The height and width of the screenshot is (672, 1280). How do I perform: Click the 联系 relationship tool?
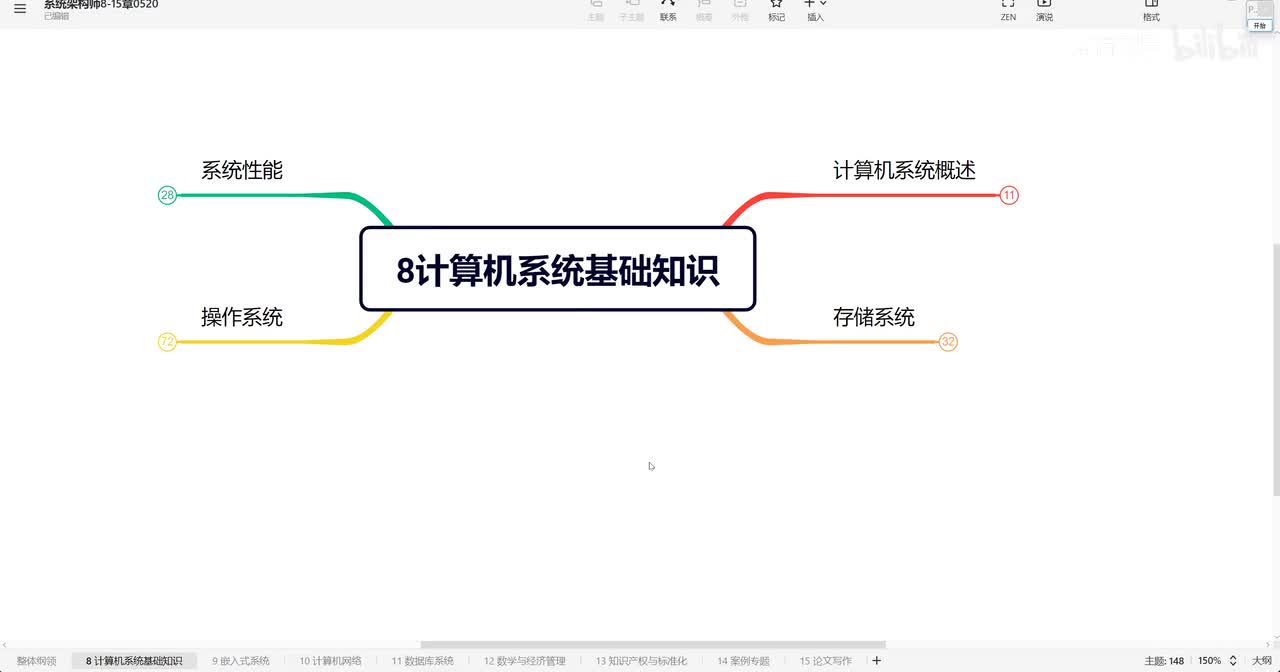[x=668, y=10]
